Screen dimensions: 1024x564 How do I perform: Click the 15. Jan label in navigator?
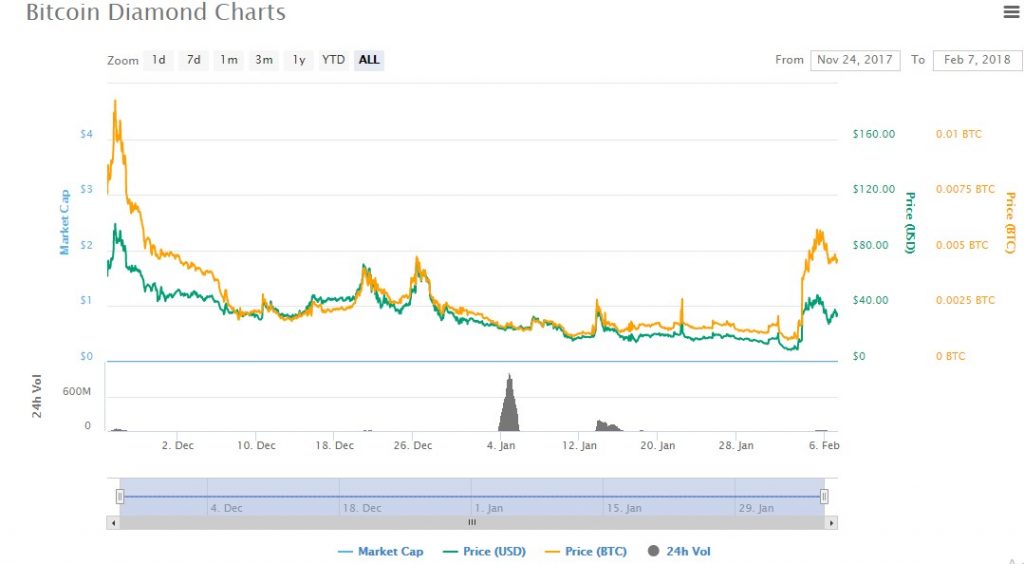(x=624, y=508)
